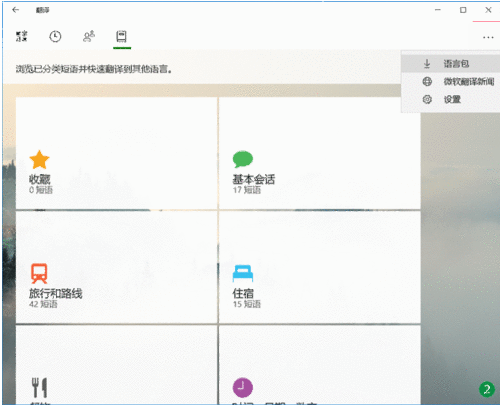
Task: Click the globe icon beside 微软翻译新闻
Action: click(x=427, y=82)
